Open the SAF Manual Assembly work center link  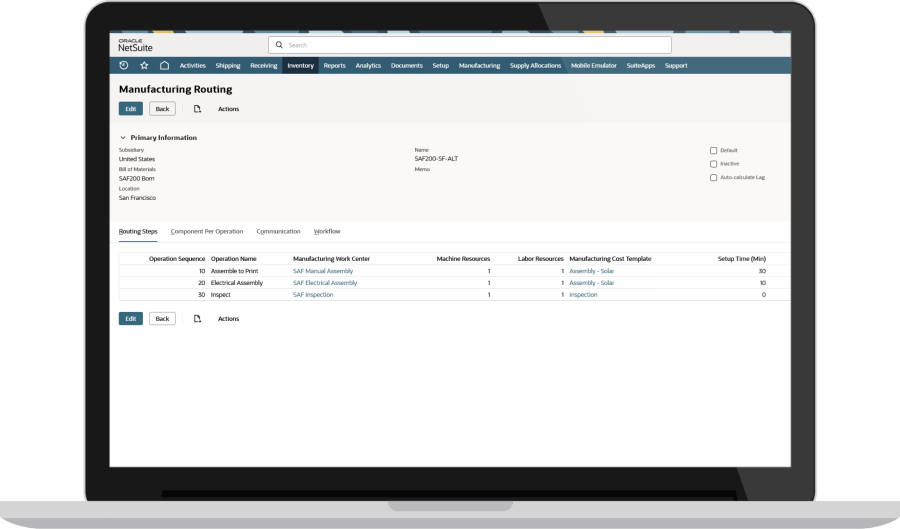pyautogui.click(x=323, y=271)
